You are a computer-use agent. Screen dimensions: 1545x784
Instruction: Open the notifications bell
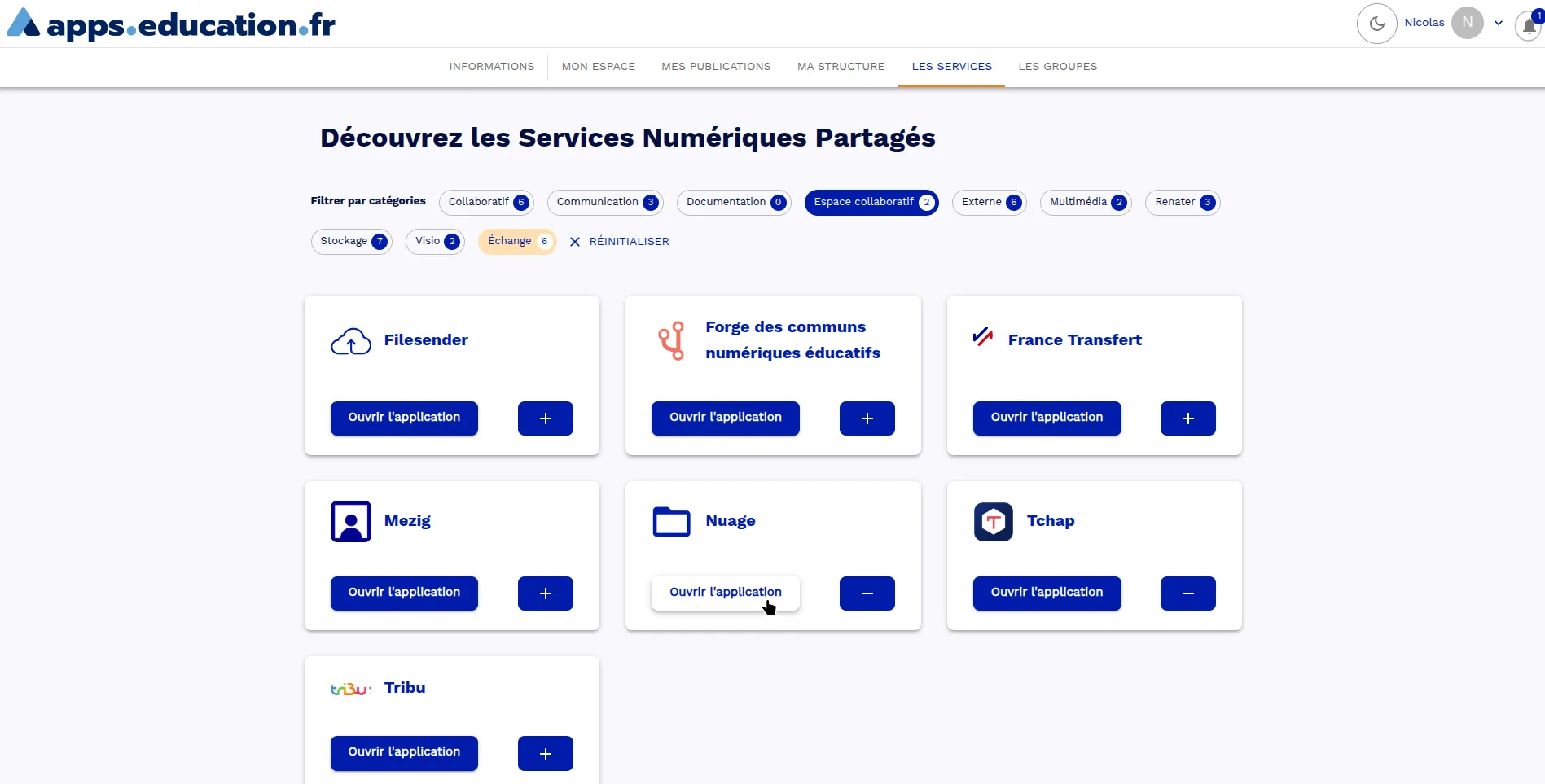point(1529,25)
